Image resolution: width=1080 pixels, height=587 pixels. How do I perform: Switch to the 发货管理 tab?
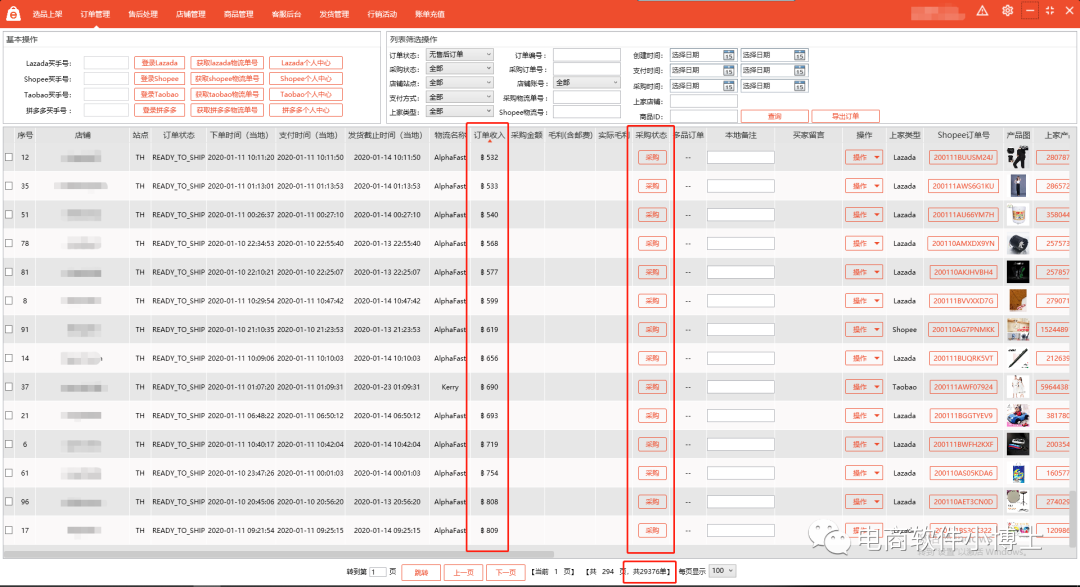334,14
